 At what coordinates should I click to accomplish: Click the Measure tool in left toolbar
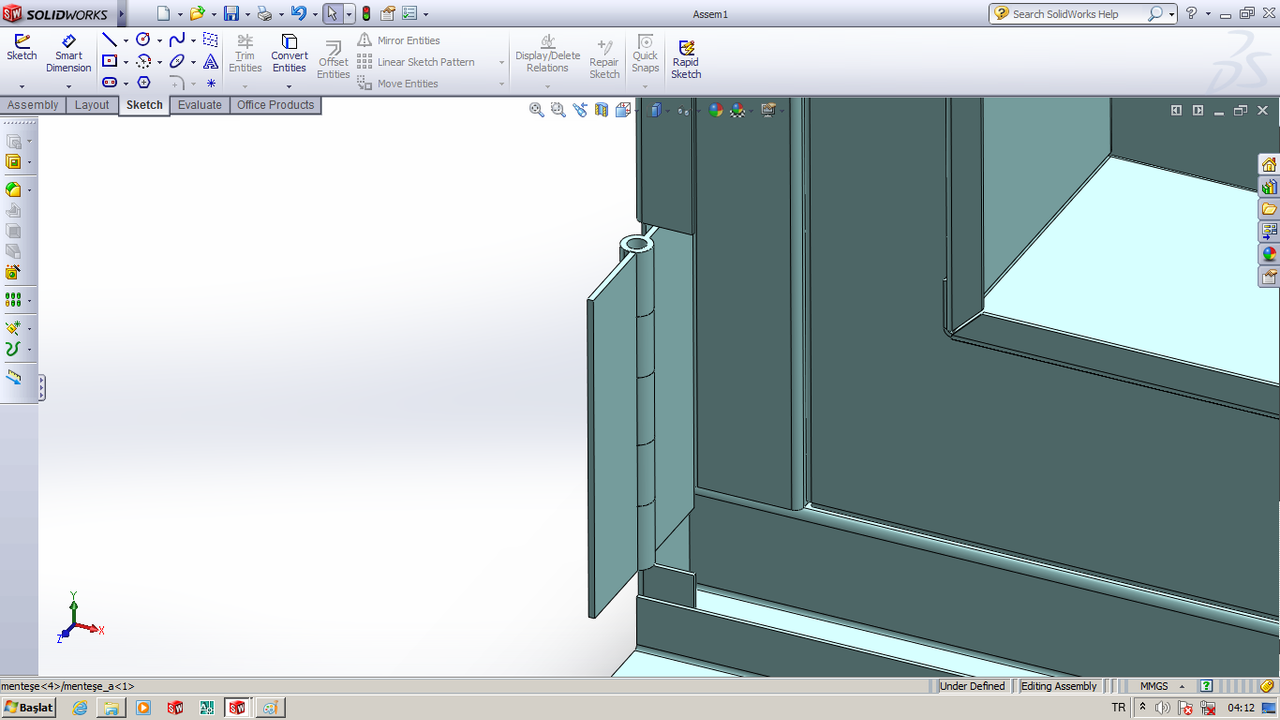coord(13,377)
